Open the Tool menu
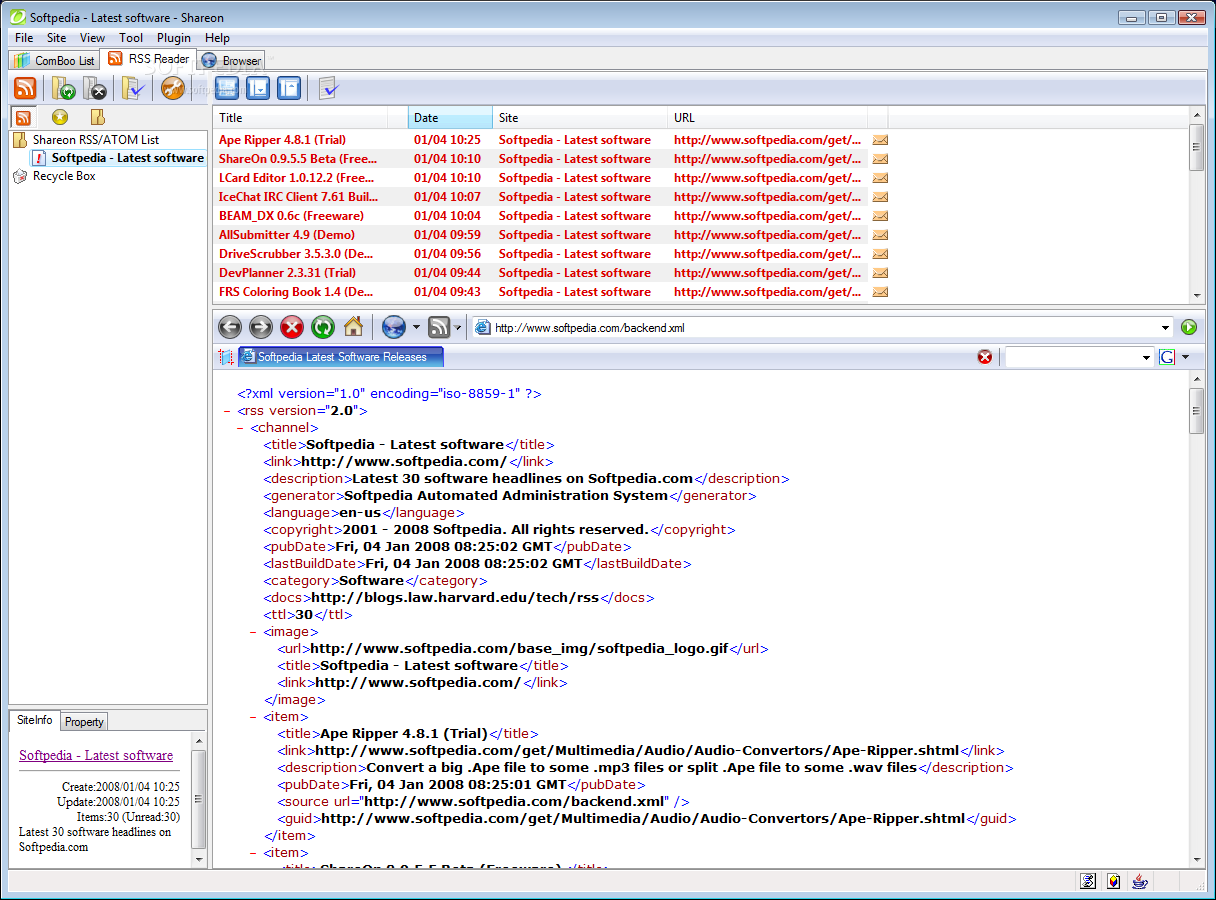 [x=131, y=38]
